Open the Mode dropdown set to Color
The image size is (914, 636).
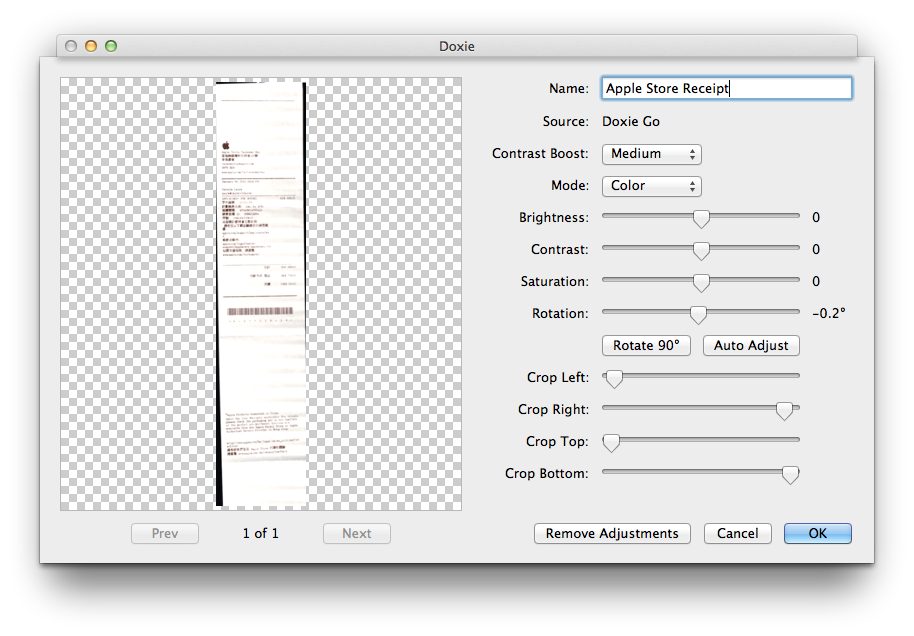(x=652, y=186)
